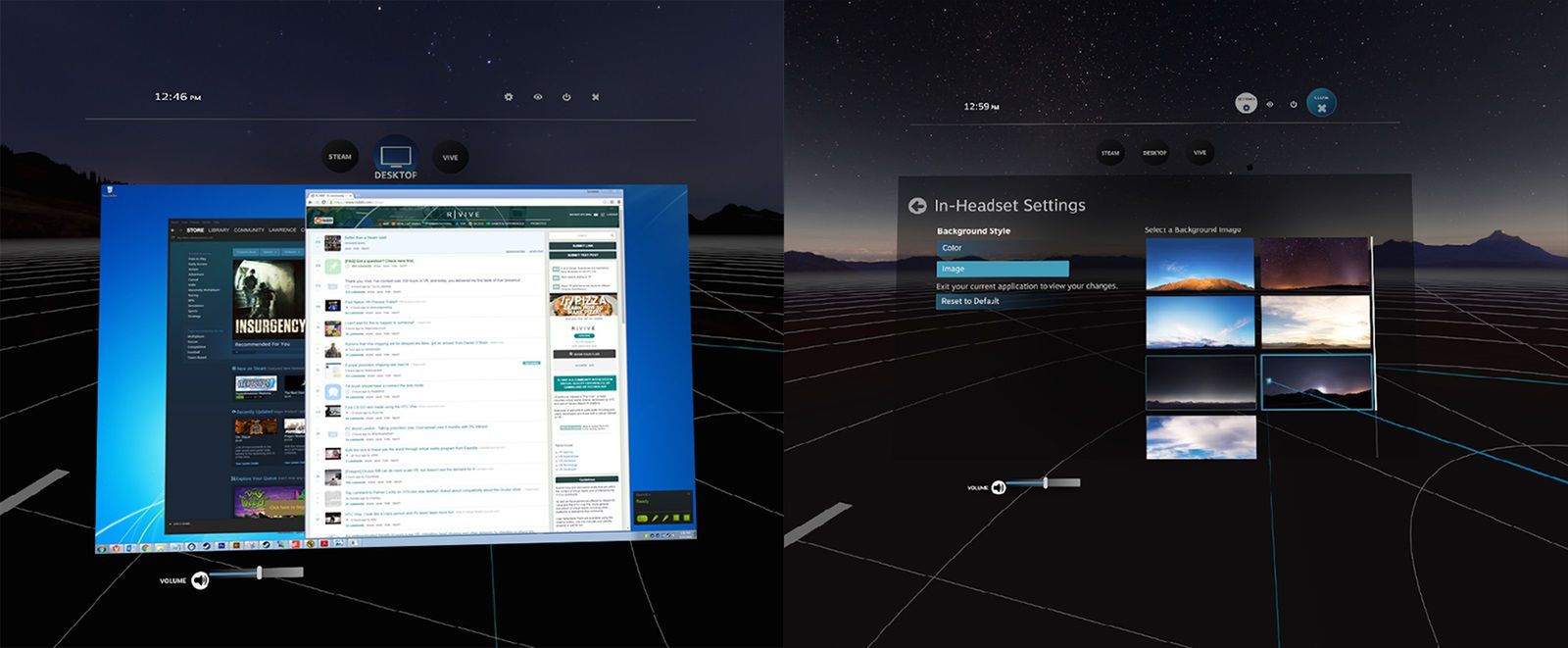This screenshot has width=1568, height=648.
Task: Select Image background style
Action: (1002, 269)
